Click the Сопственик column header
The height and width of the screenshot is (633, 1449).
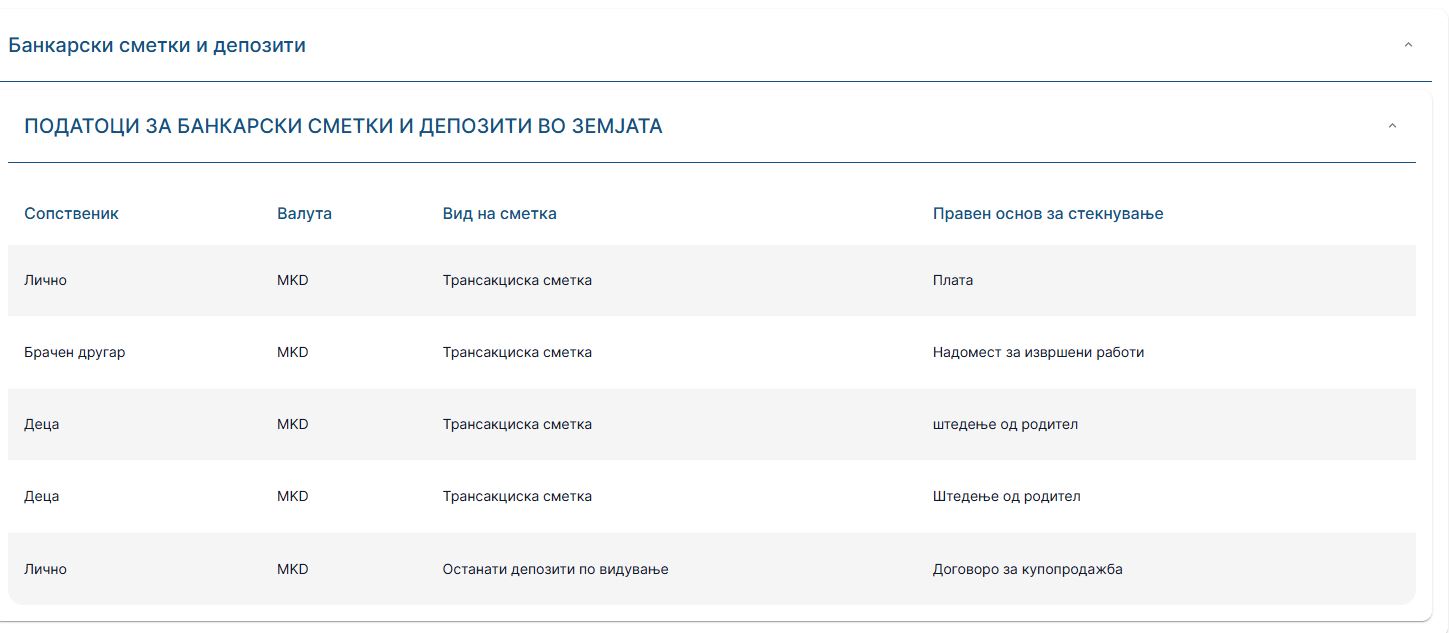pyautogui.click(x=71, y=213)
